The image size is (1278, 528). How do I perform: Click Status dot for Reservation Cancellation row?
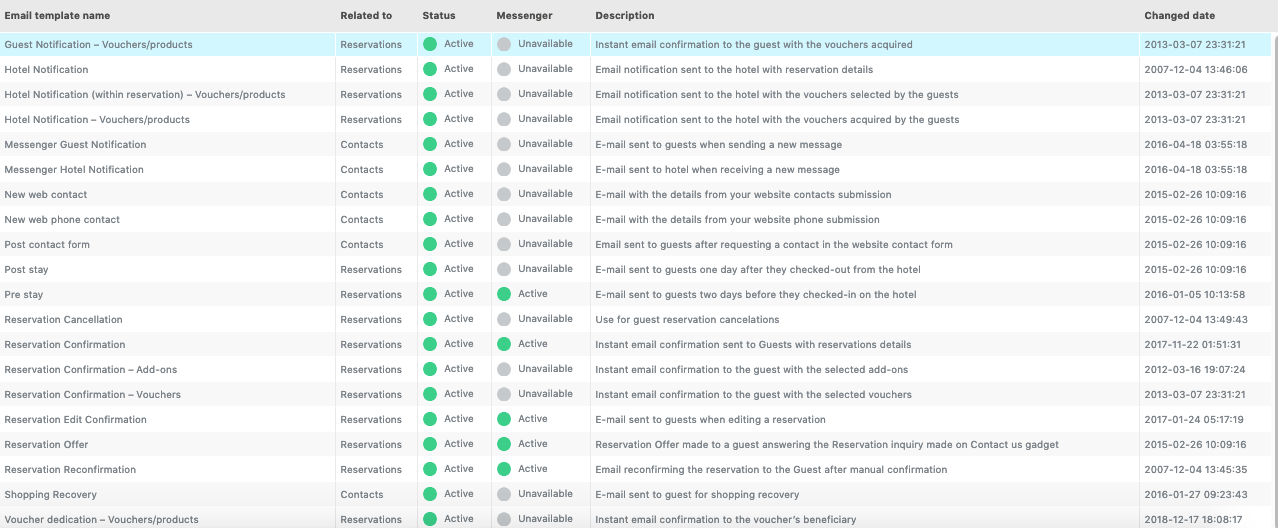(430, 319)
